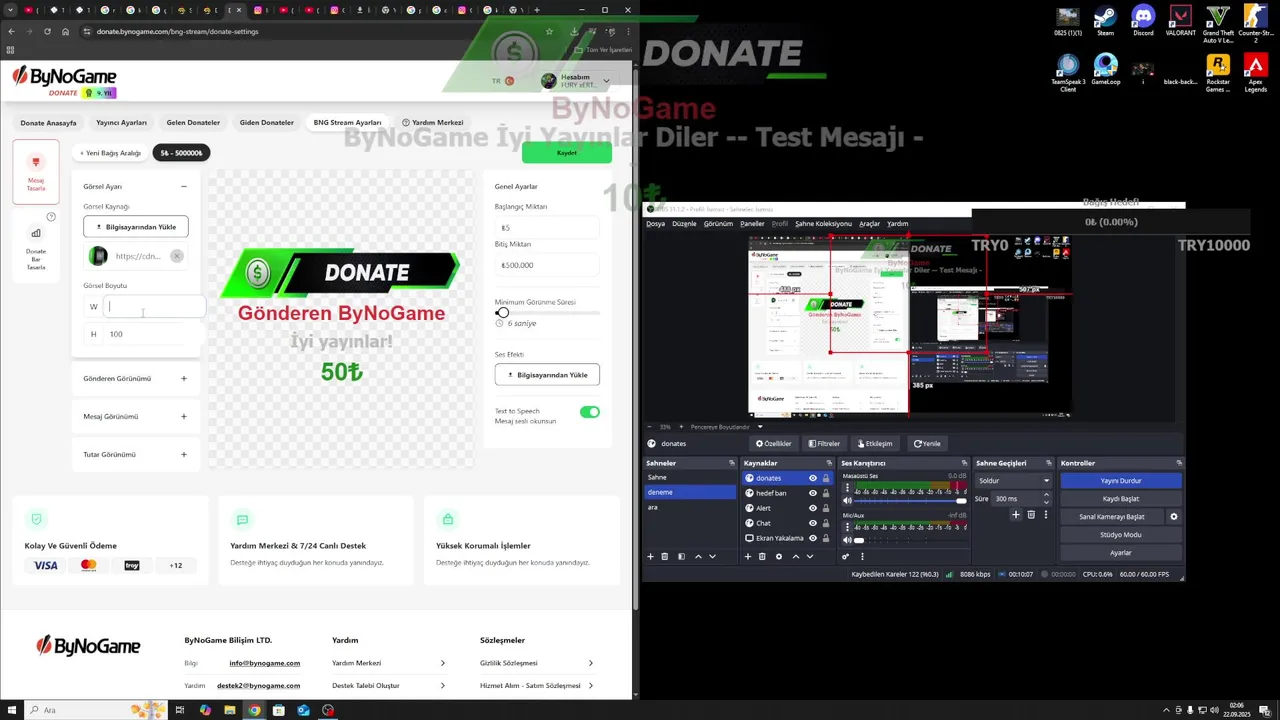Image resolution: width=1280 pixels, height=720 pixels.
Task: Open Masaüstü Ses options three-dot menu
Action: click(x=848, y=488)
